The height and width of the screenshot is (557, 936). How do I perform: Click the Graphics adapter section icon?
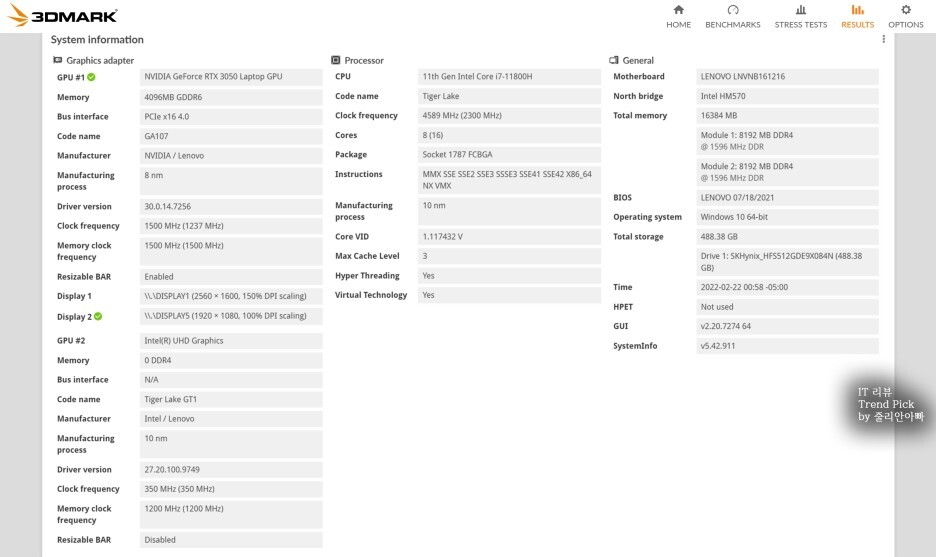click(x=57, y=60)
